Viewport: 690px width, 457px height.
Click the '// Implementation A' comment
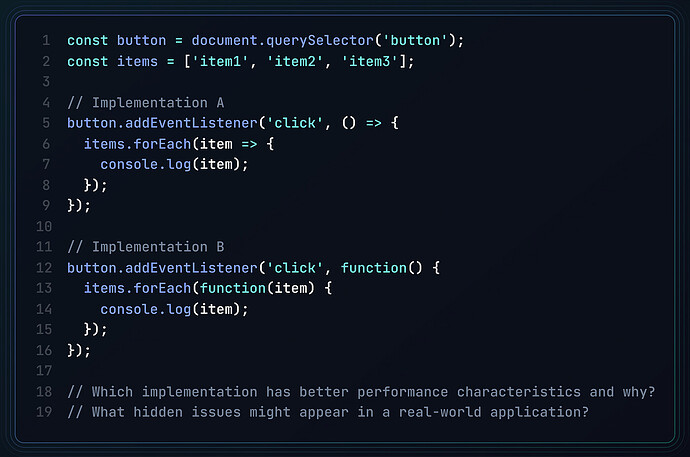click(145, 103)
